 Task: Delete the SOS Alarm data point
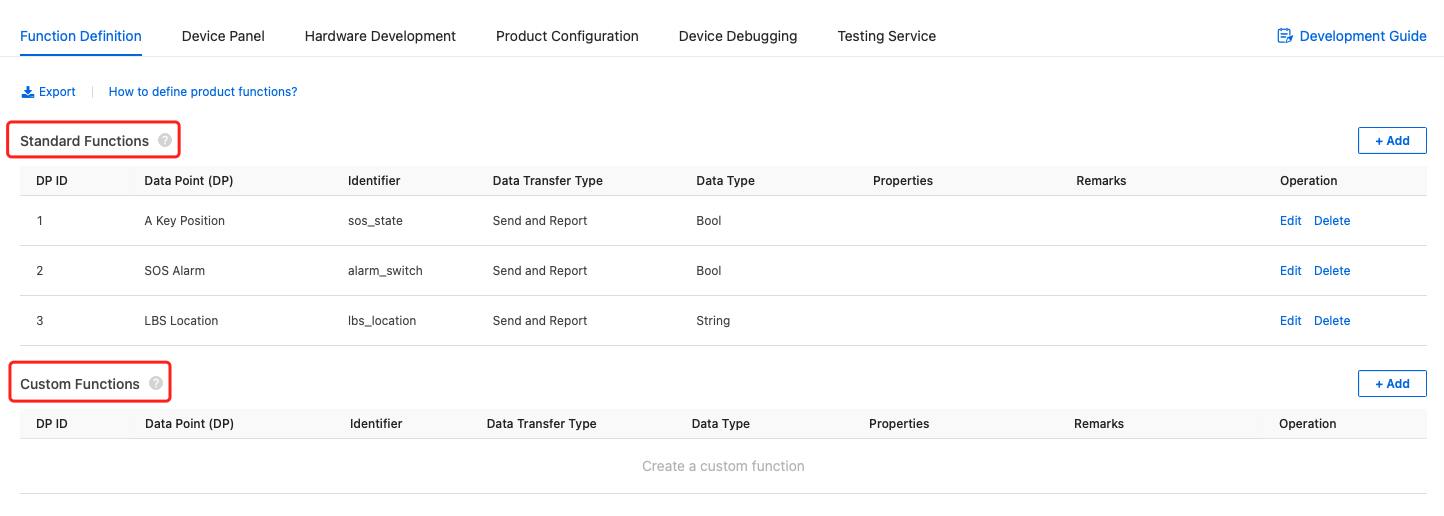click(x=1332, y=271)
